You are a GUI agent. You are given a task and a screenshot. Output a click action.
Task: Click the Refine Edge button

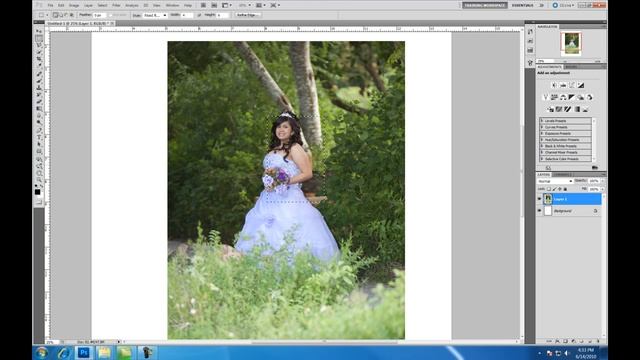(x=248, y=15)
